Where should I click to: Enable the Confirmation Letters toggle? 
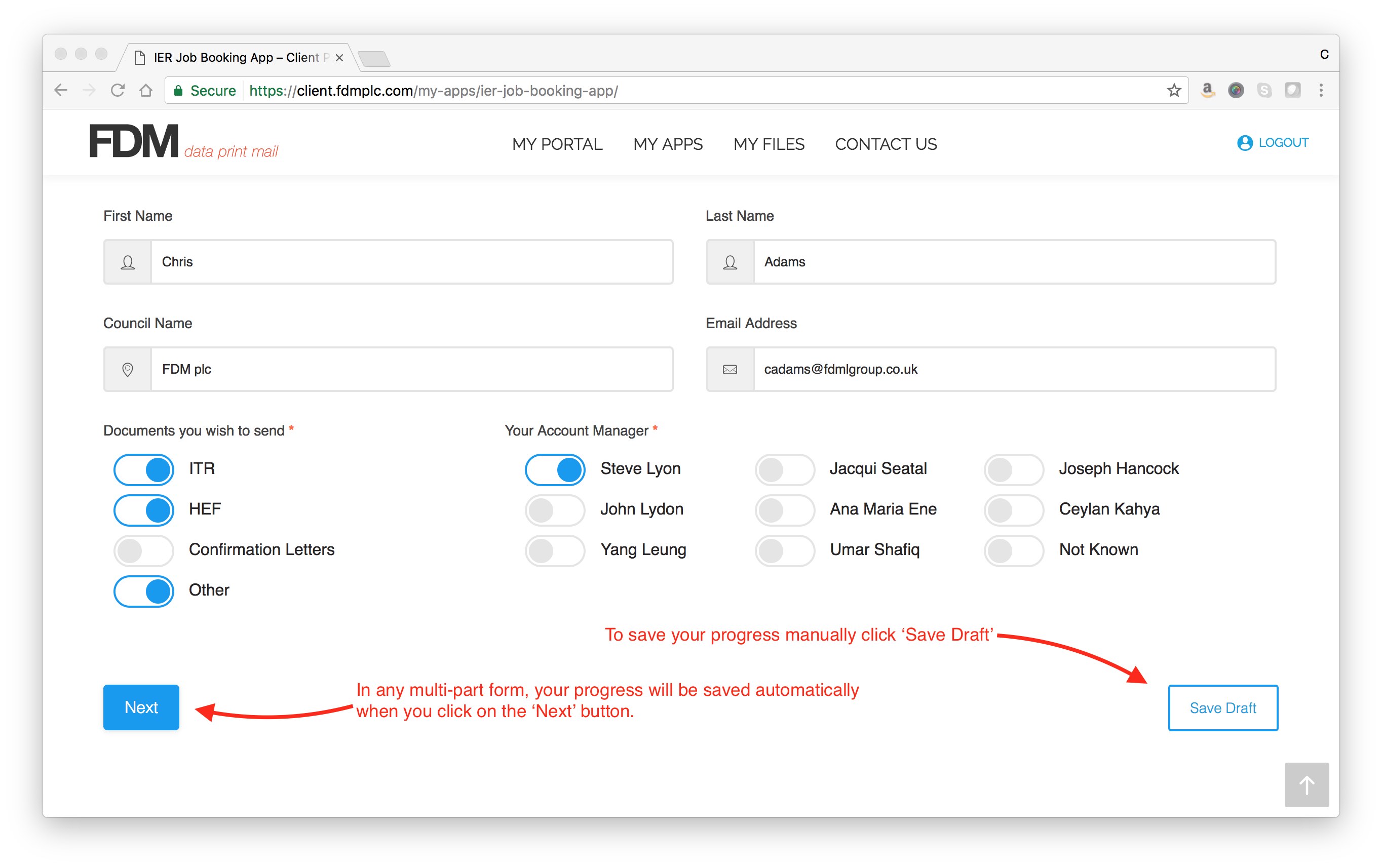point(144,550)
